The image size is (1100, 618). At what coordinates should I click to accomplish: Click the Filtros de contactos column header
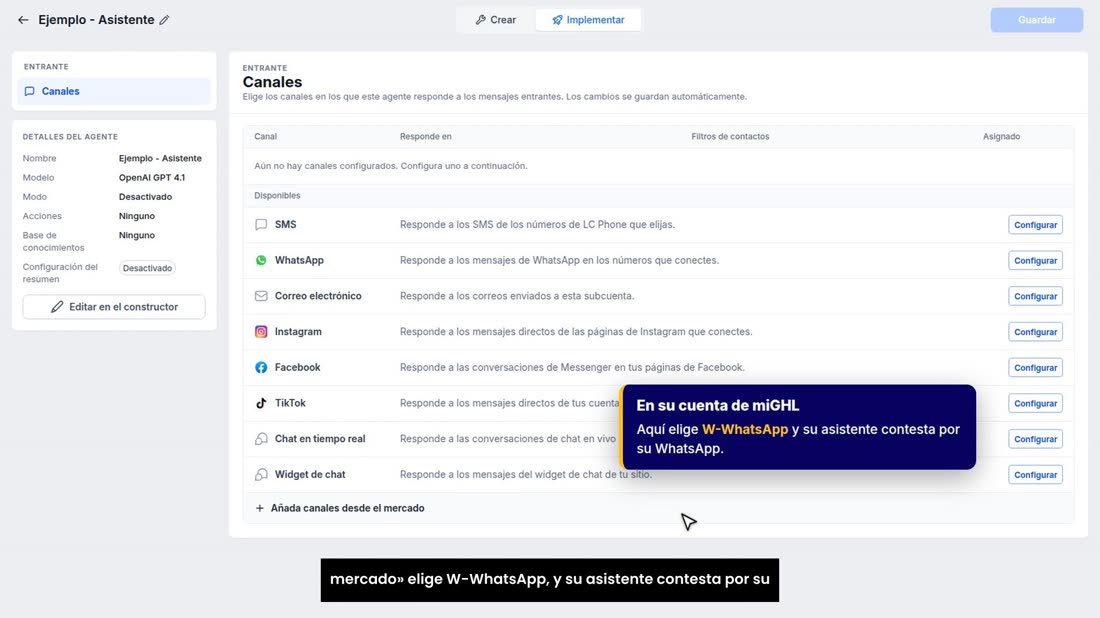(730, 137)
